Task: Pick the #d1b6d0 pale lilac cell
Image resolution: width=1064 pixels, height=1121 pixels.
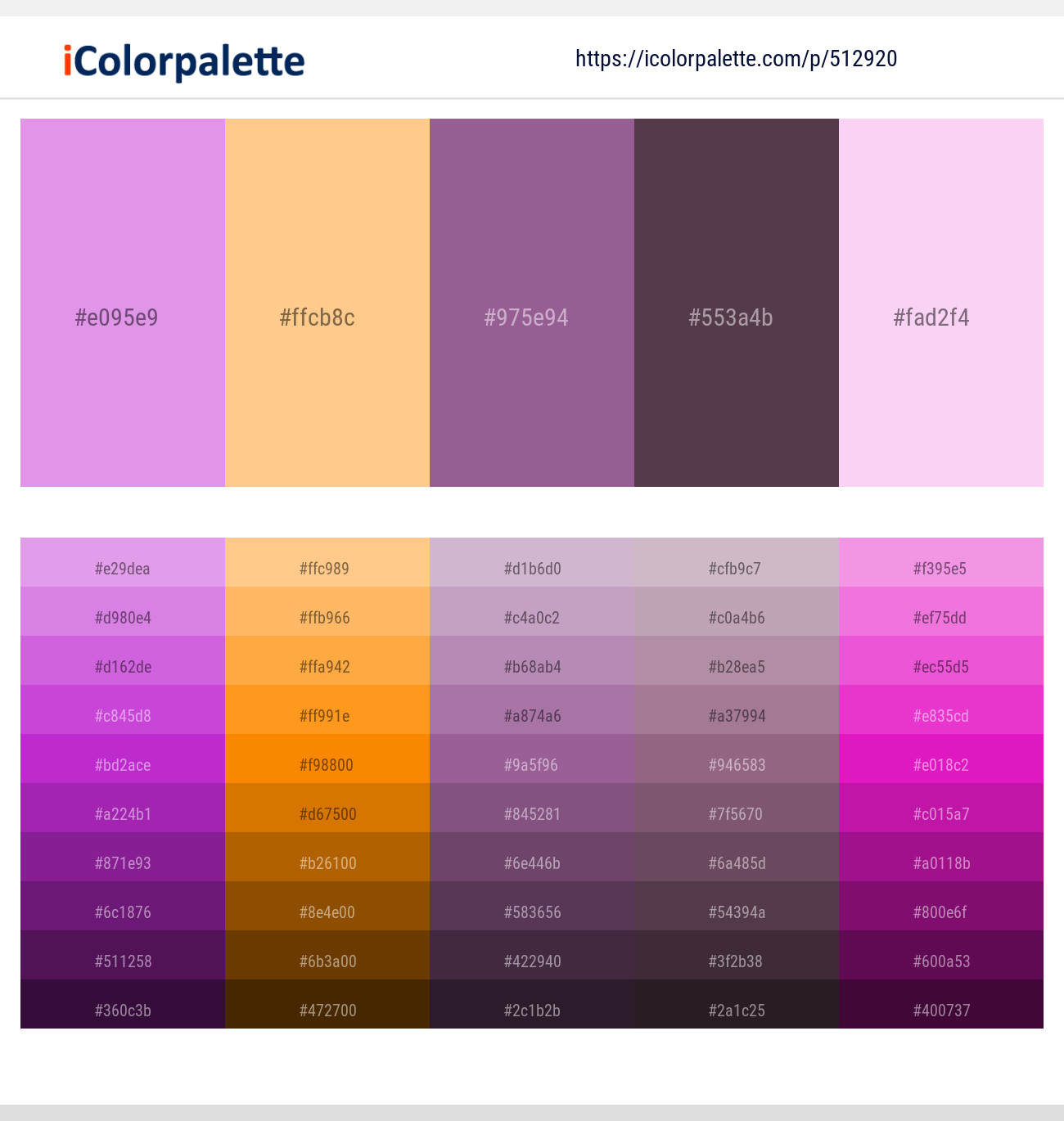Action: pos(532,562)
